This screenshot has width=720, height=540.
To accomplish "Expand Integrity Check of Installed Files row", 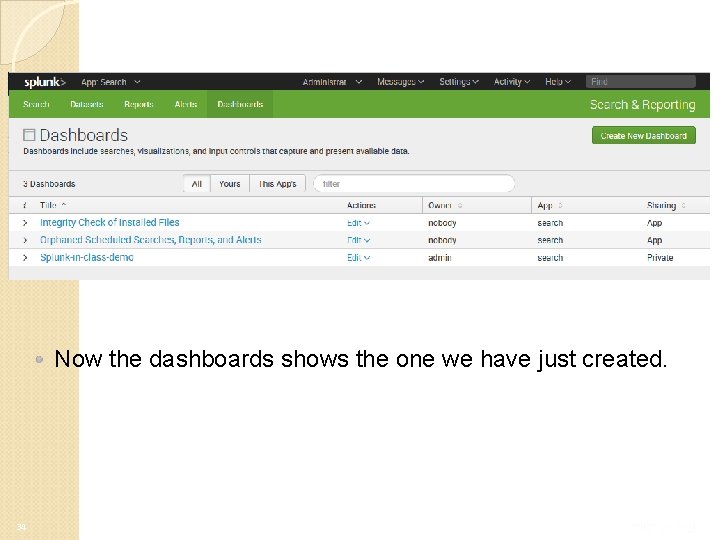I will point(25,223).
